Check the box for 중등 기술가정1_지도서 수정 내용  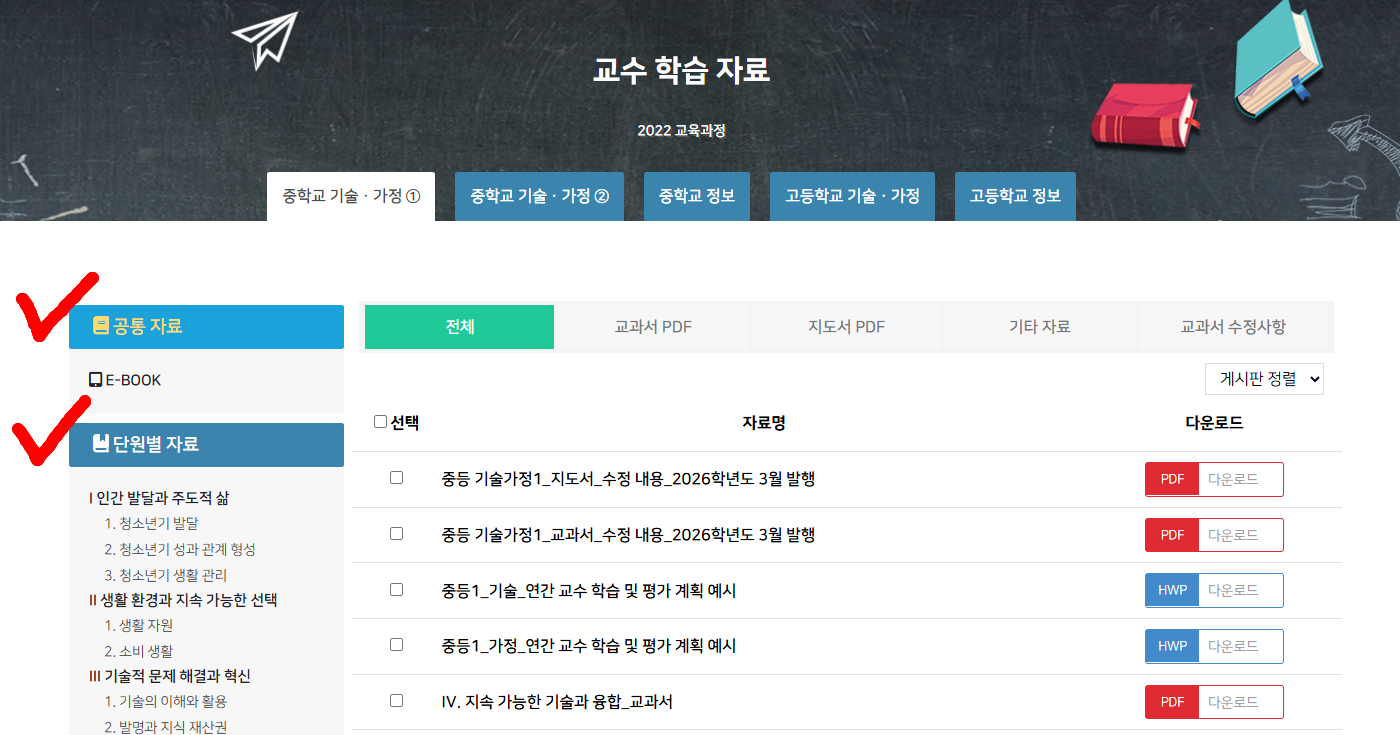coord(396,478)
